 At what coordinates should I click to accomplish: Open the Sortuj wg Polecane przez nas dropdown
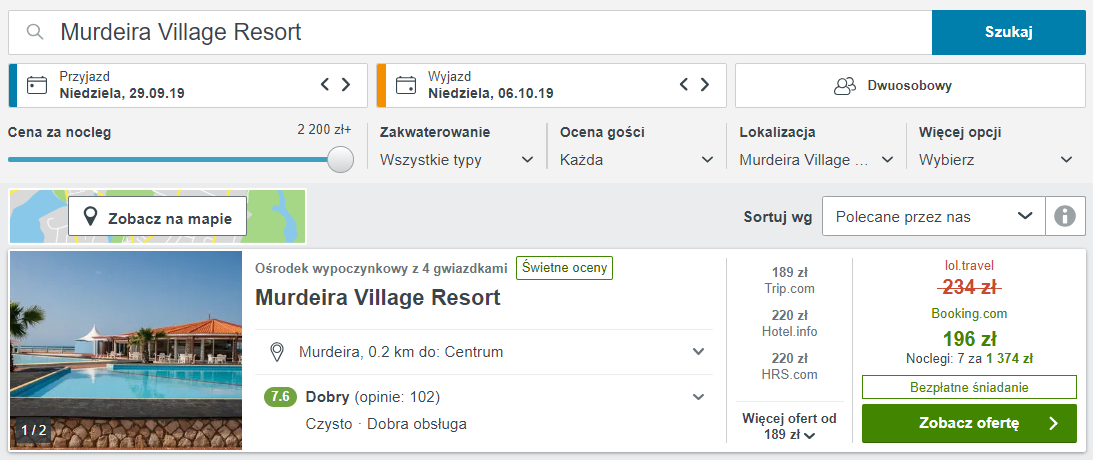[x=934, y=216]
